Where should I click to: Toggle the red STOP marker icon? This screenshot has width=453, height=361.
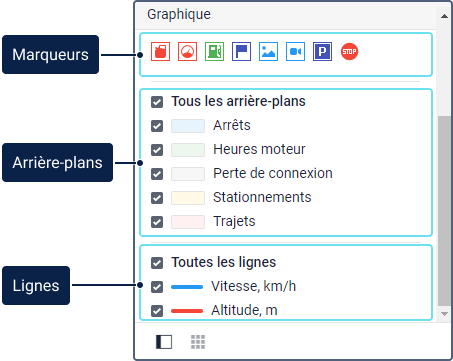(x=349, y=52)
